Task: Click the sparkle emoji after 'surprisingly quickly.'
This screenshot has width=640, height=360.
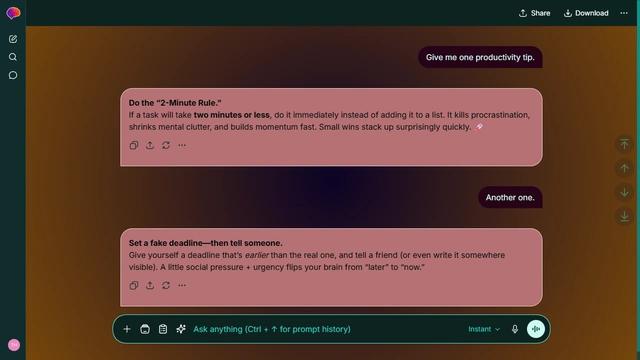Action: [480, 127]
